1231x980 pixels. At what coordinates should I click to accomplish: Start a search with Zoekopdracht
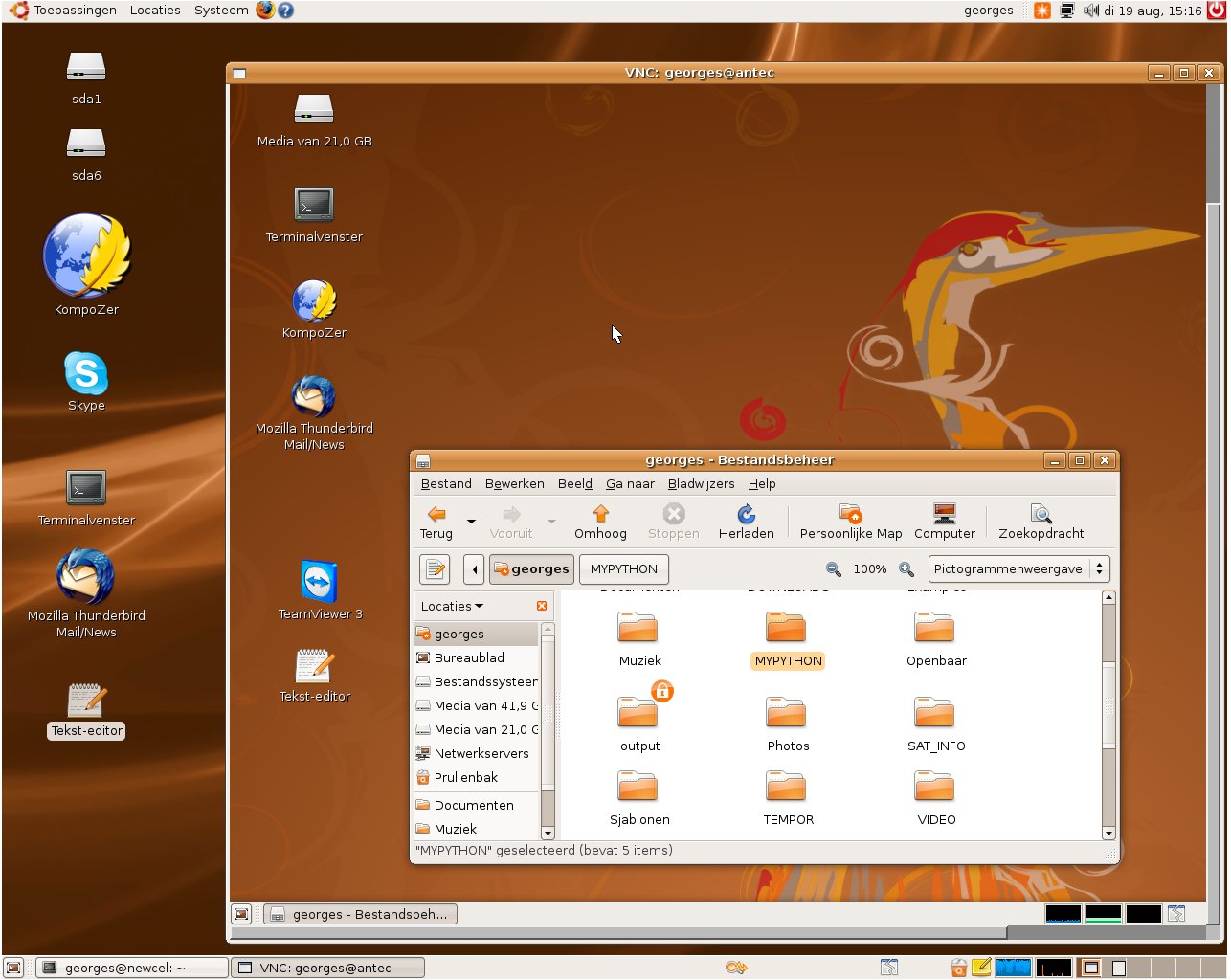point(1041,522)
